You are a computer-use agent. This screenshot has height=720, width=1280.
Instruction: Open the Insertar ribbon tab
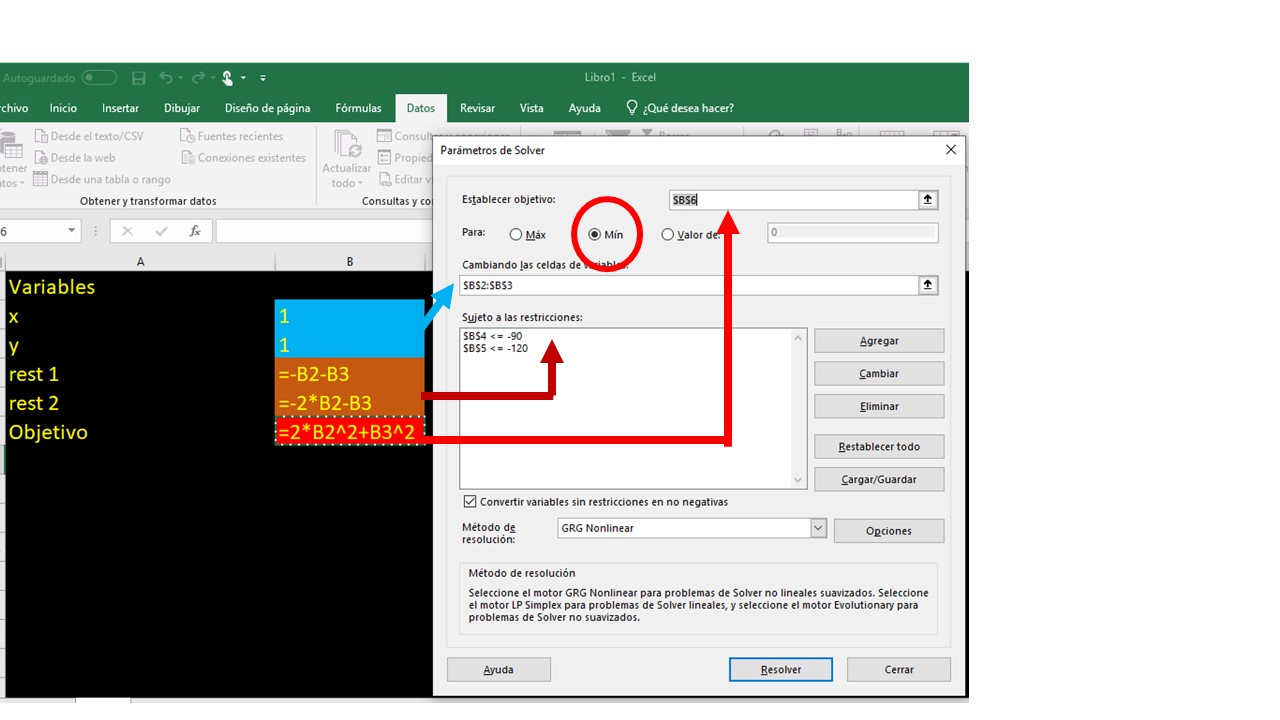[x=120, y=108]
